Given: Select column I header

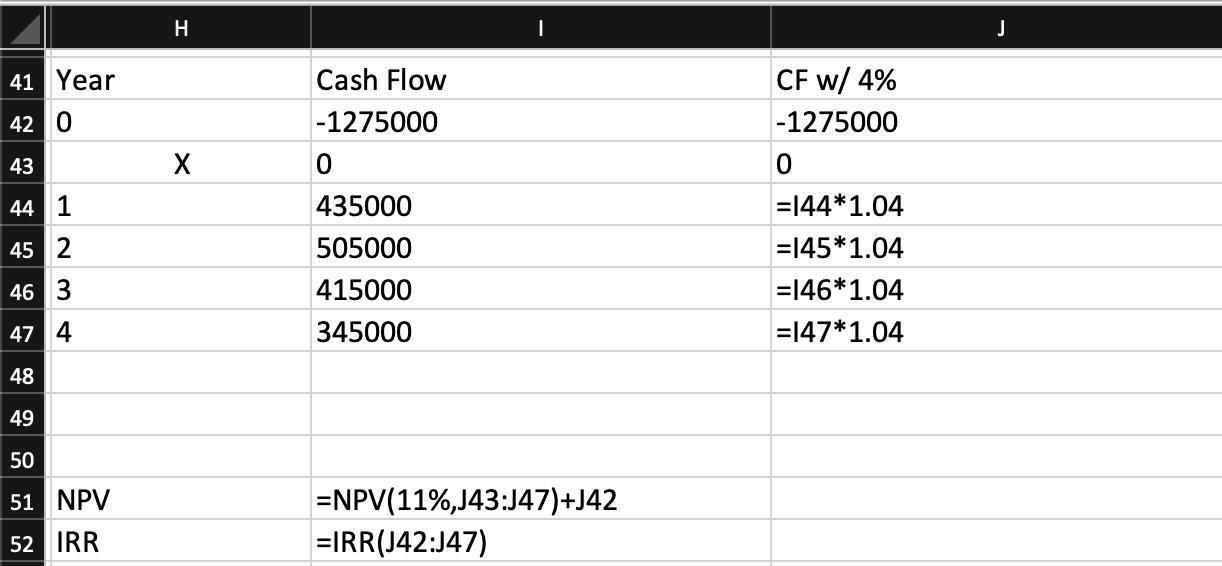Looking at the screenshot, I should (541, 29).
